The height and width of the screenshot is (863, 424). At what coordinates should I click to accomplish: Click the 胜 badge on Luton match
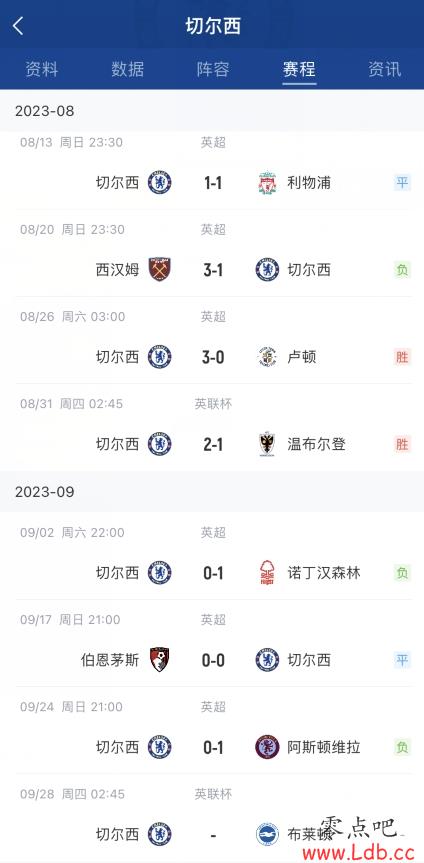403,357
